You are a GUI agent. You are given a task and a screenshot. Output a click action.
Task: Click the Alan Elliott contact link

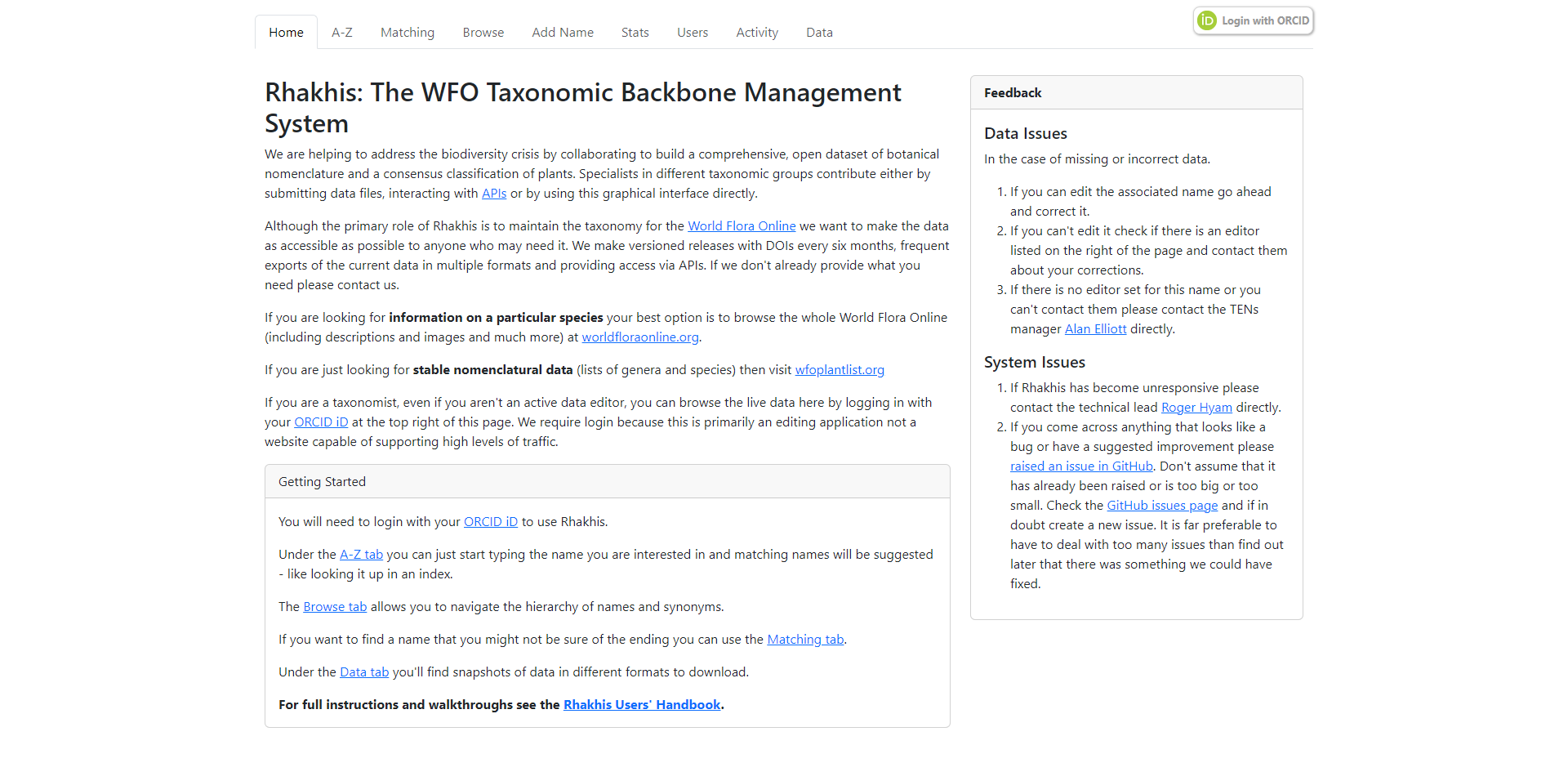pyautogui.click(x=1095, y=329)
